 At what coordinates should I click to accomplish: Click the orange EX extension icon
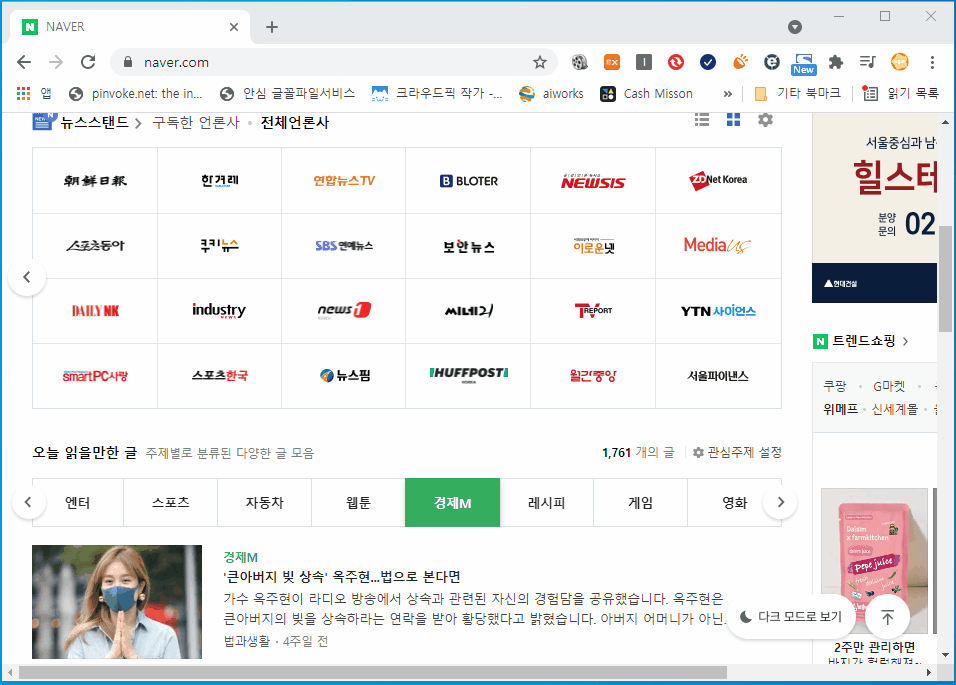pyautogui.click(x=612, y=62)
